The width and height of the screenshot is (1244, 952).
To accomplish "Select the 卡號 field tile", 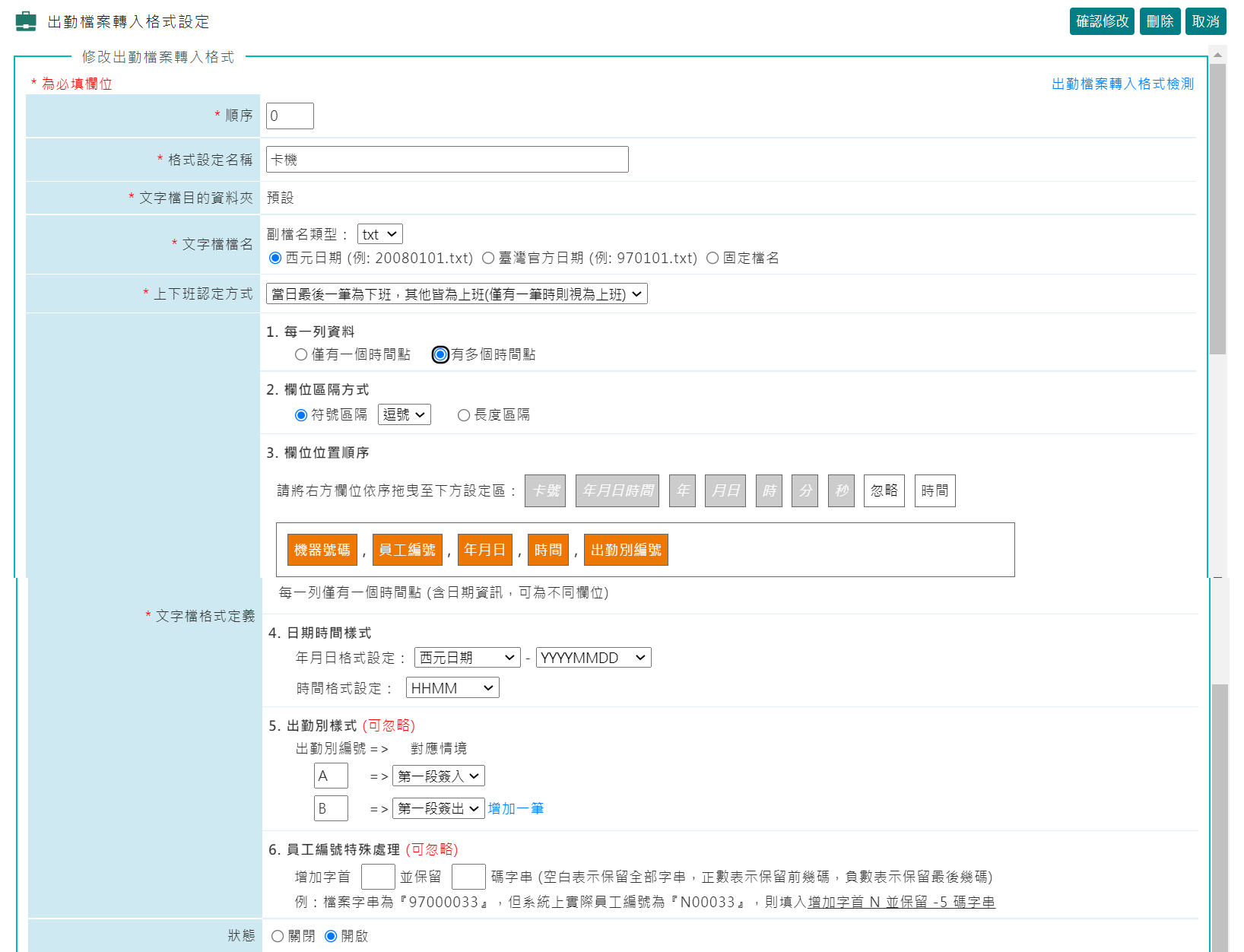I will (544, 490).
